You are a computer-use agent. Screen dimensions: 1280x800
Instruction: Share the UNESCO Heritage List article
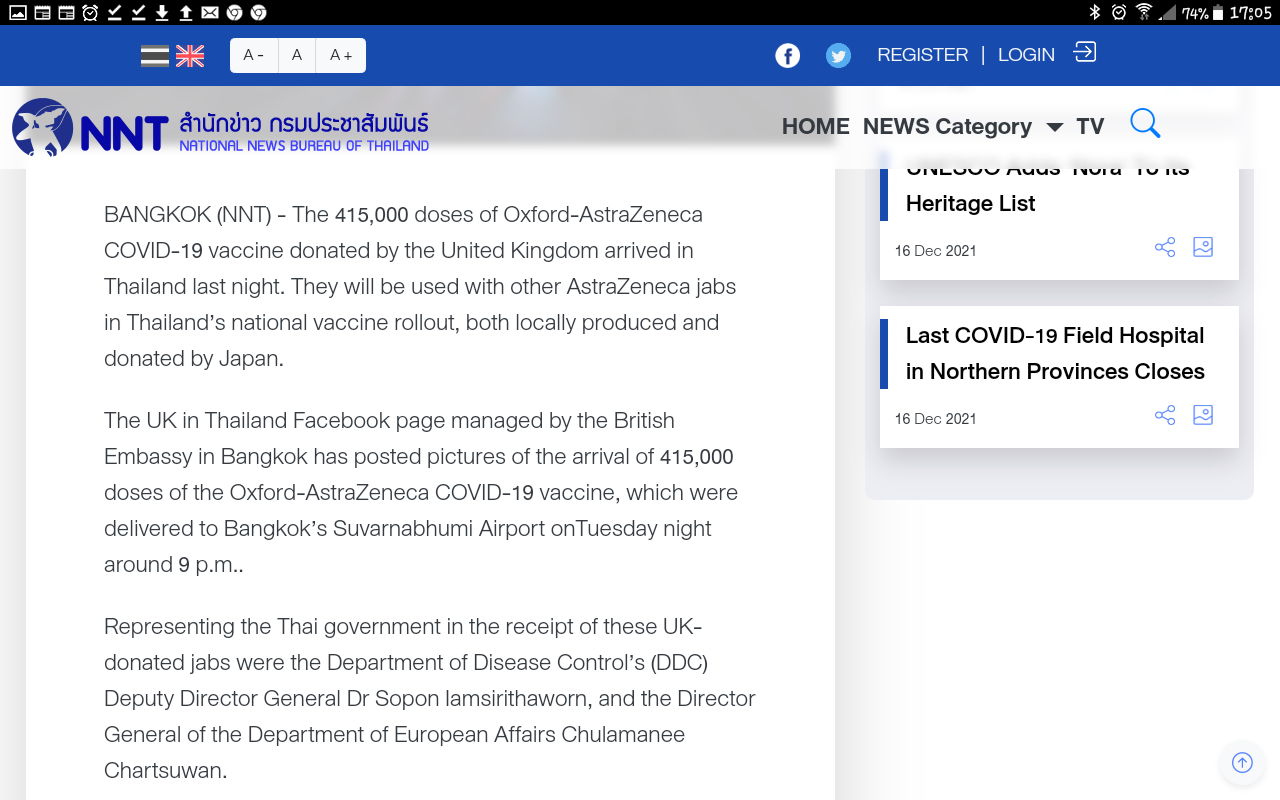pos(1165,247)
